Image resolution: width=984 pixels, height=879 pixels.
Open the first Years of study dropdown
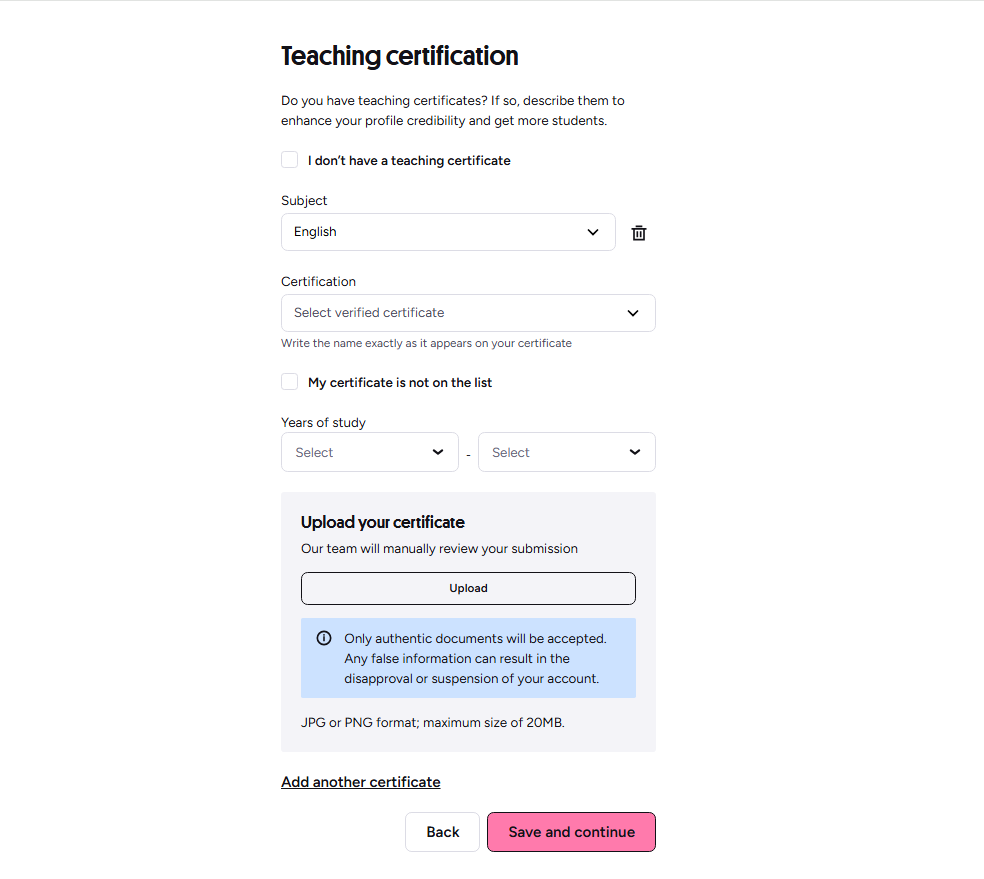click(x=370, y=452)
